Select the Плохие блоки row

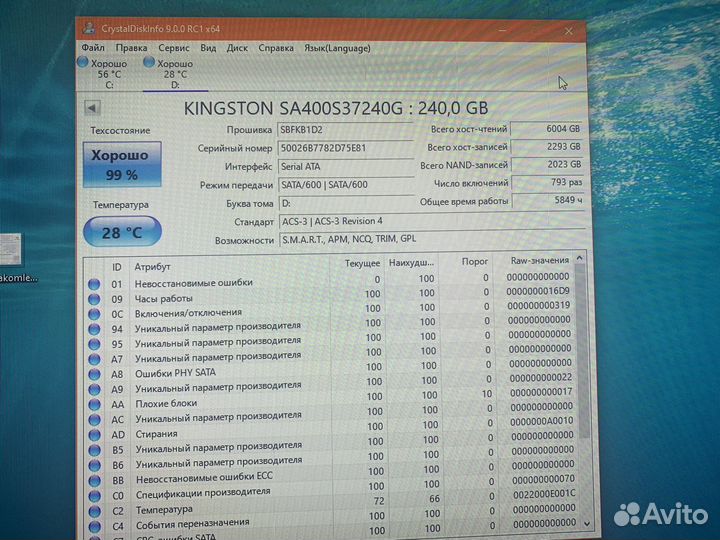point(331,400)
